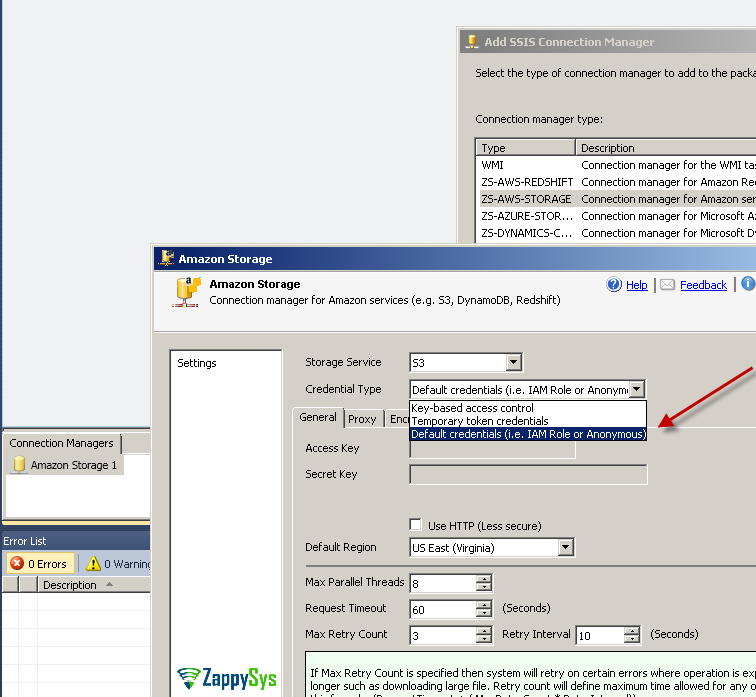
Task: Click the Add SSIS Connection Manager title icon
Action: click(x=472, y=42)
